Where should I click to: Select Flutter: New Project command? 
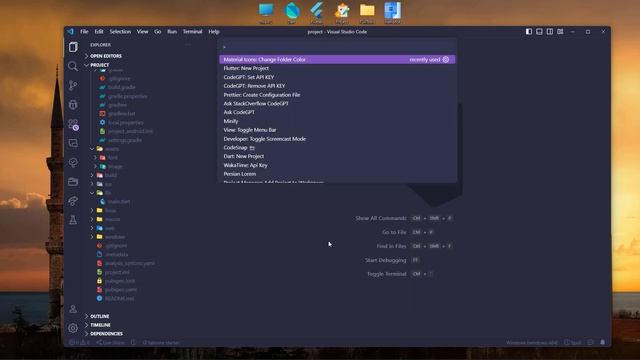click(337, 69)
